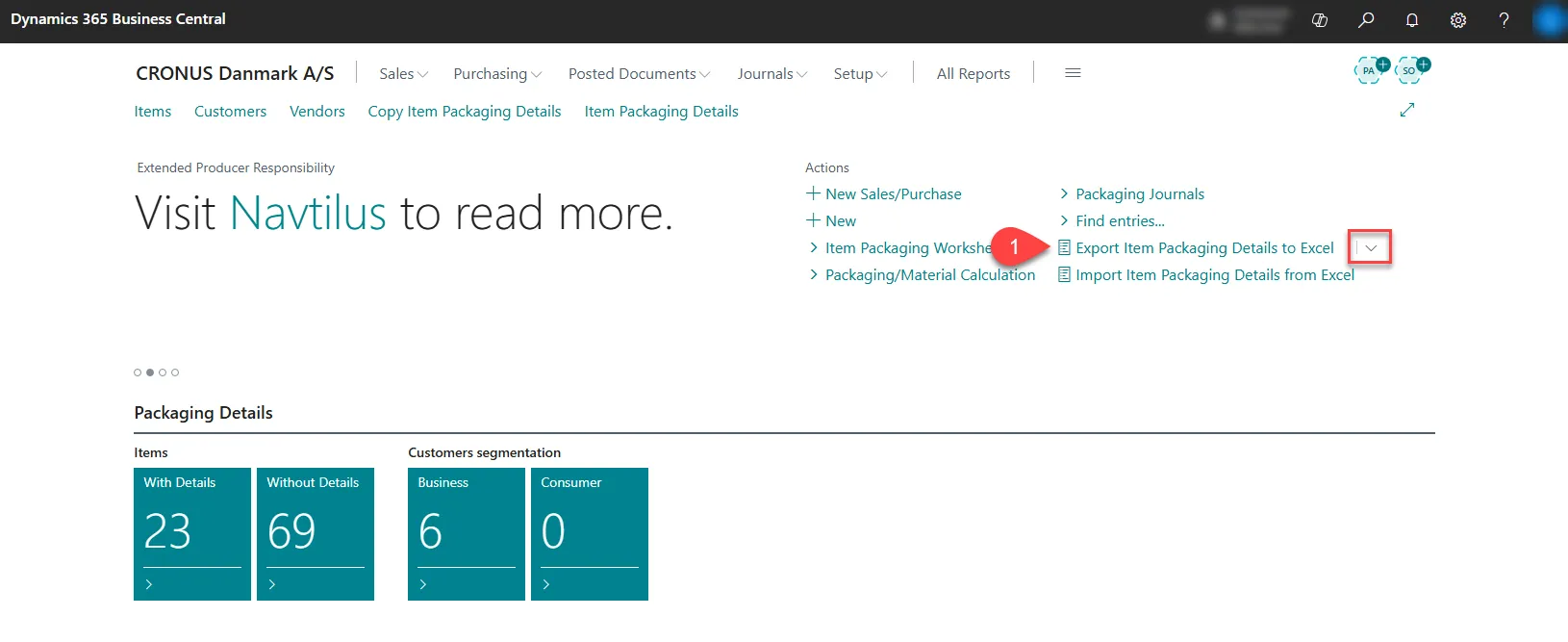
Task: Open the Posted Documents menu
Action: [639, 74]
